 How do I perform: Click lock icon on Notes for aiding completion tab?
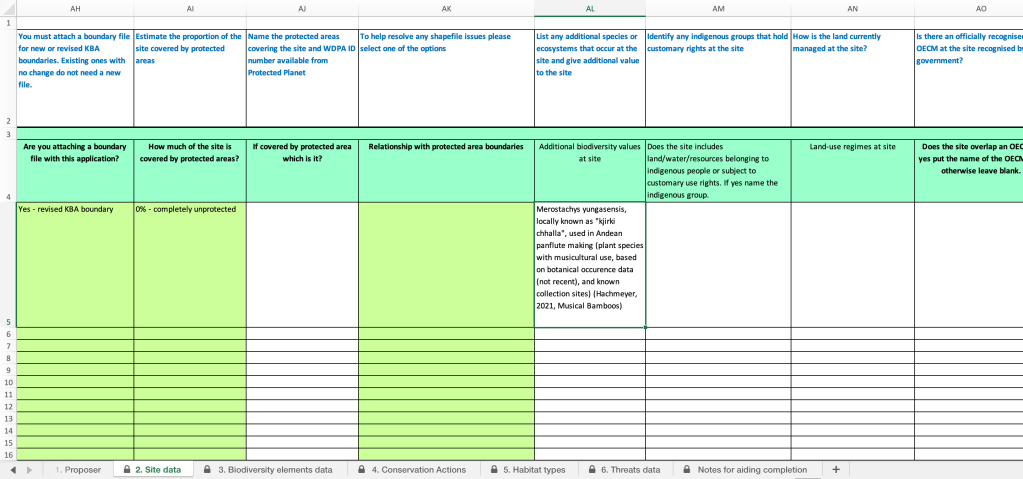coord(687,469)
